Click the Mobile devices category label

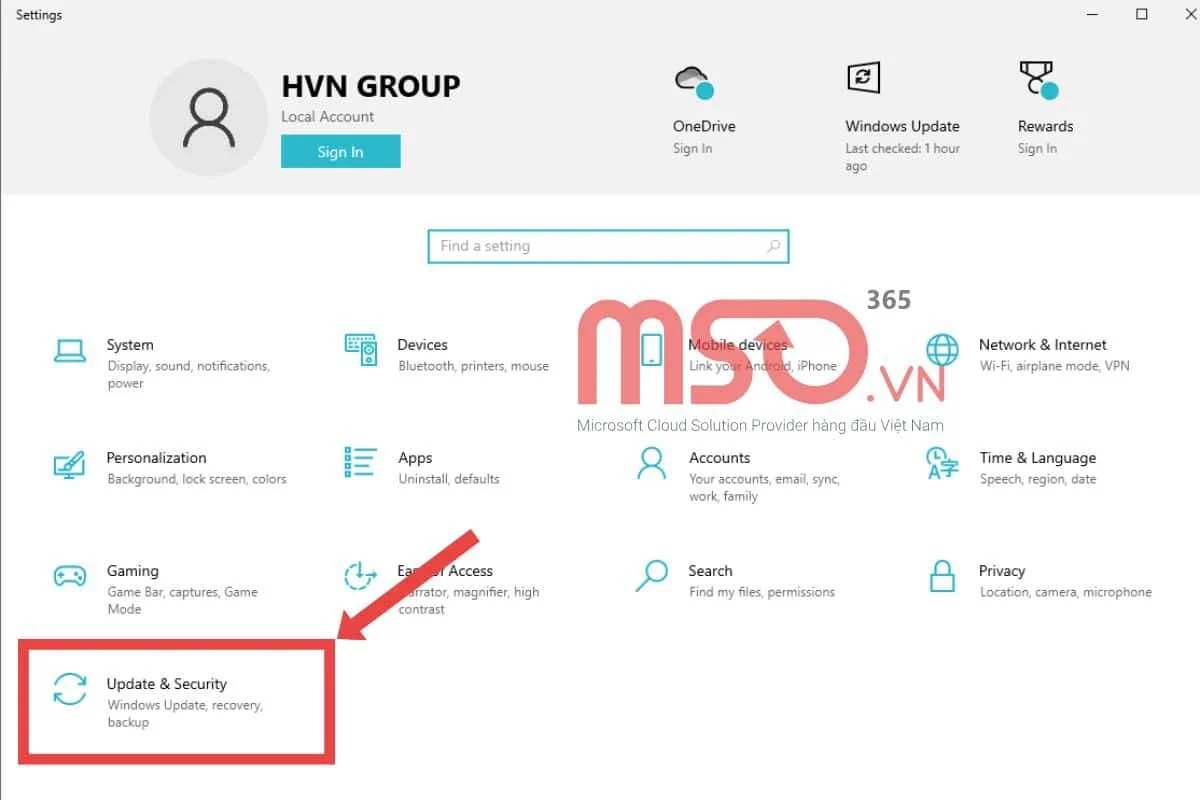738,345
